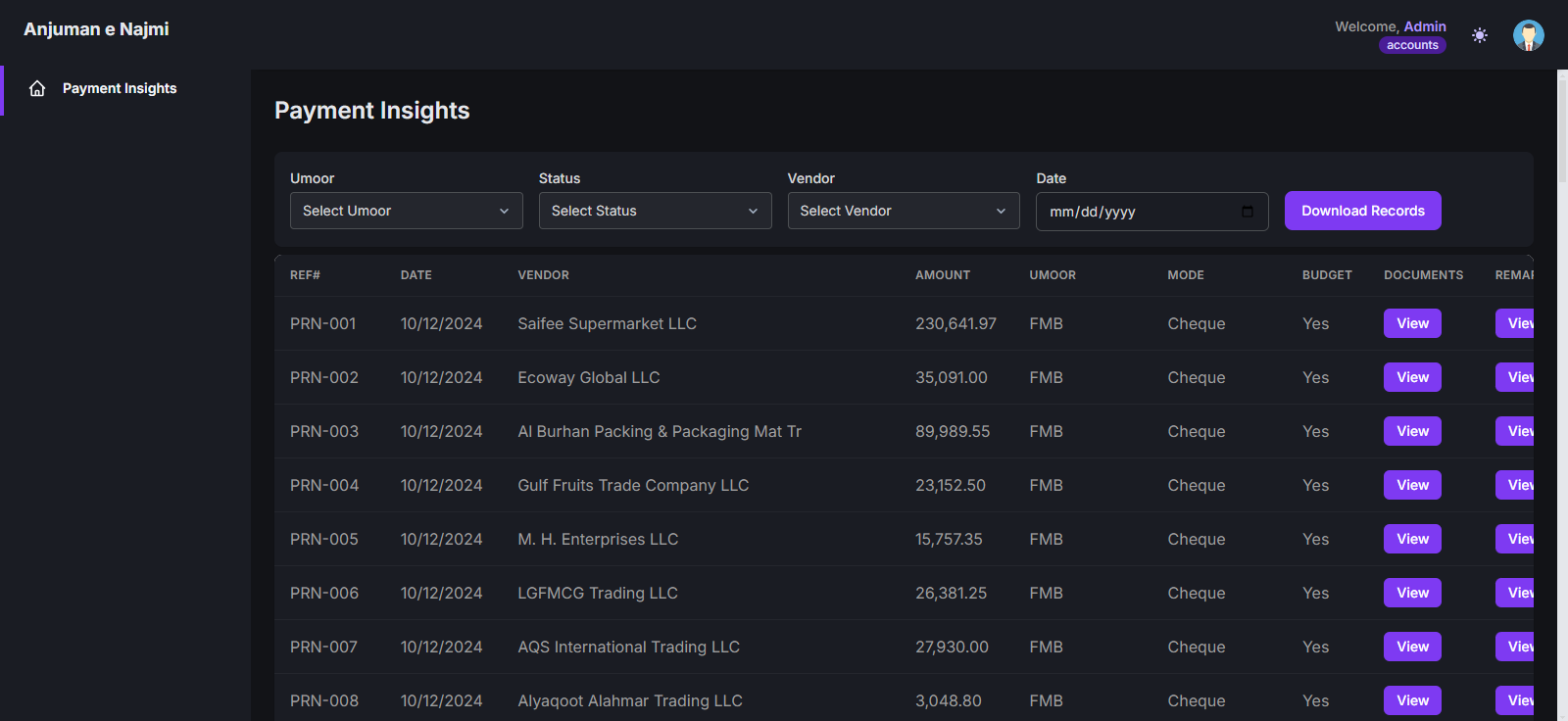This screenshot has width=1568, height=721.
Task: Click the Download Records button
Action: pos(1362,211)
